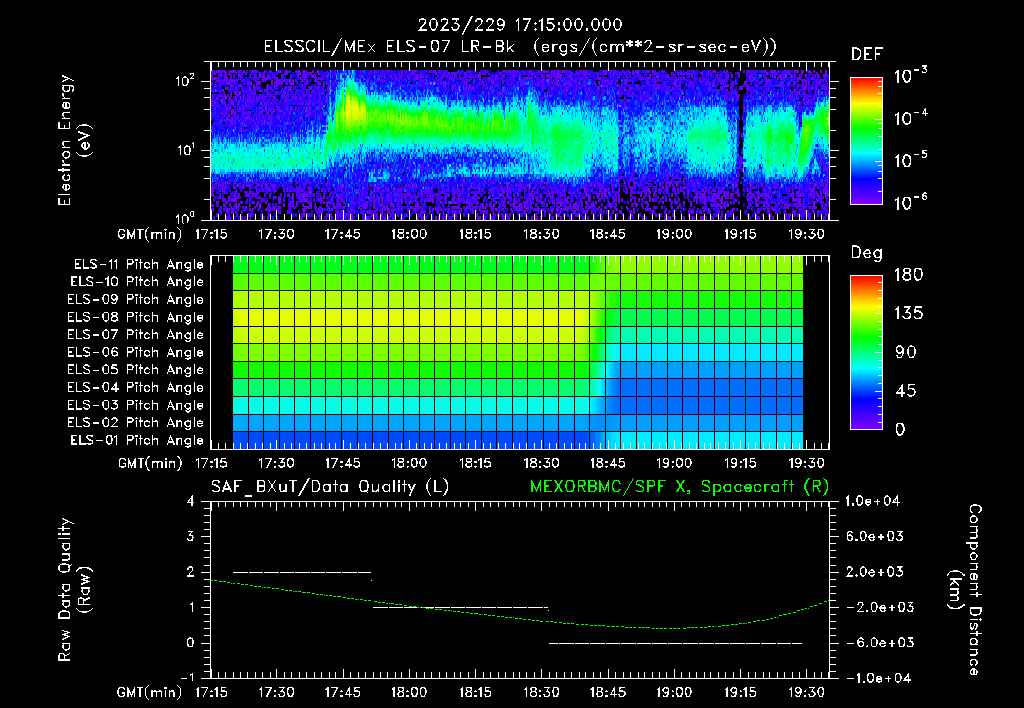This screenshot has height=708, width=1024.
Task: Click the green MEXORBMC/SPF X, Spacecraft (R) legend
Action: point(679,487)
